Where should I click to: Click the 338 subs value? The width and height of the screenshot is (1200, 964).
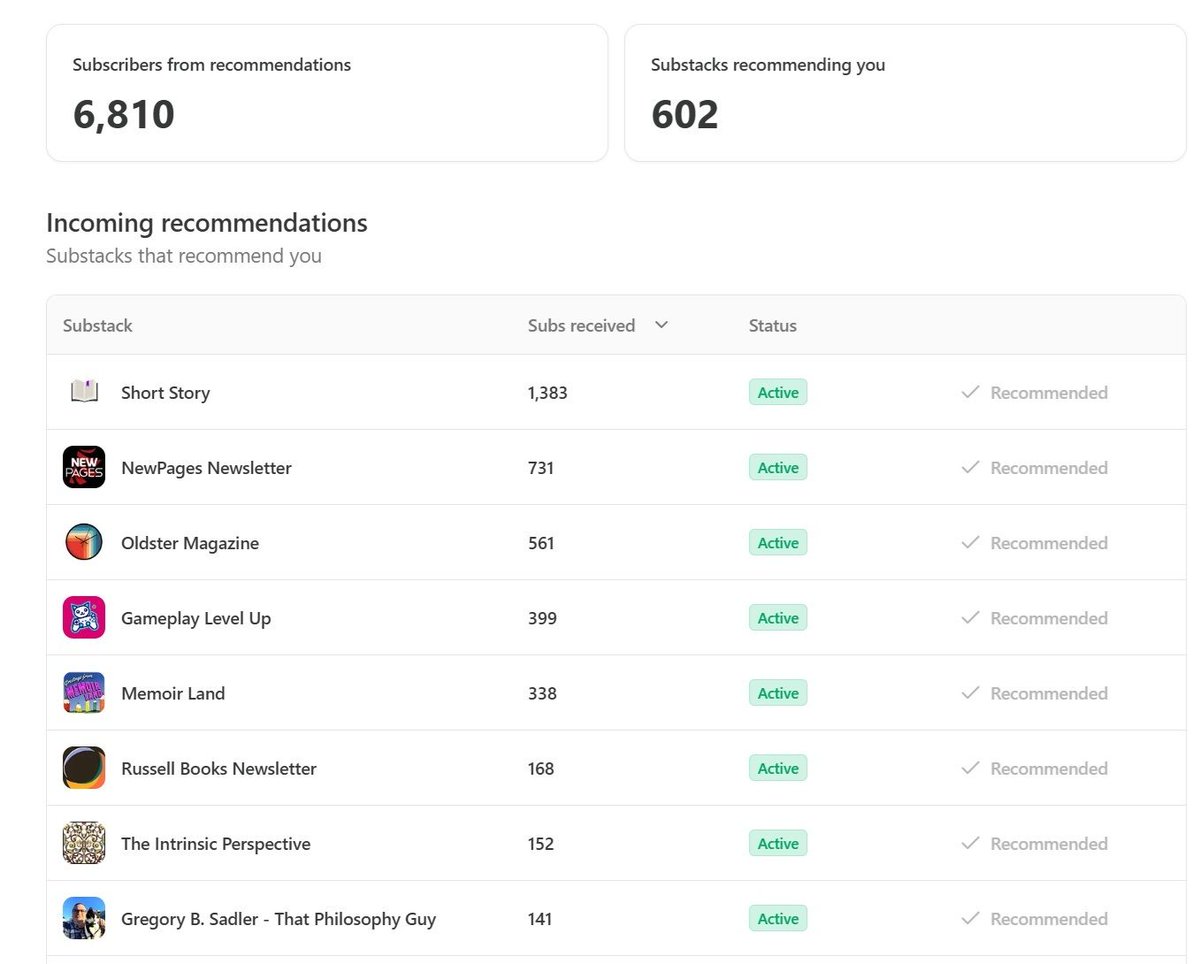pyautogui.click(x=542, y=693)
